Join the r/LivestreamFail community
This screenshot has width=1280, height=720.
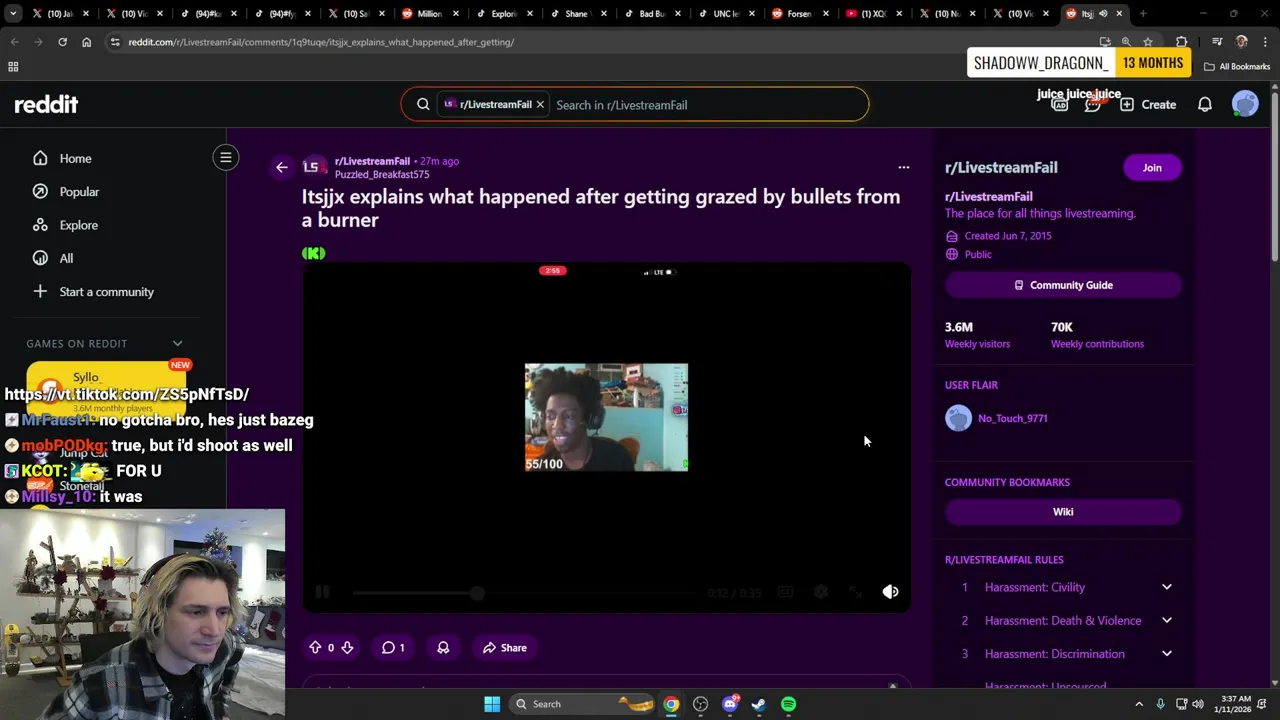point(1152,168)
